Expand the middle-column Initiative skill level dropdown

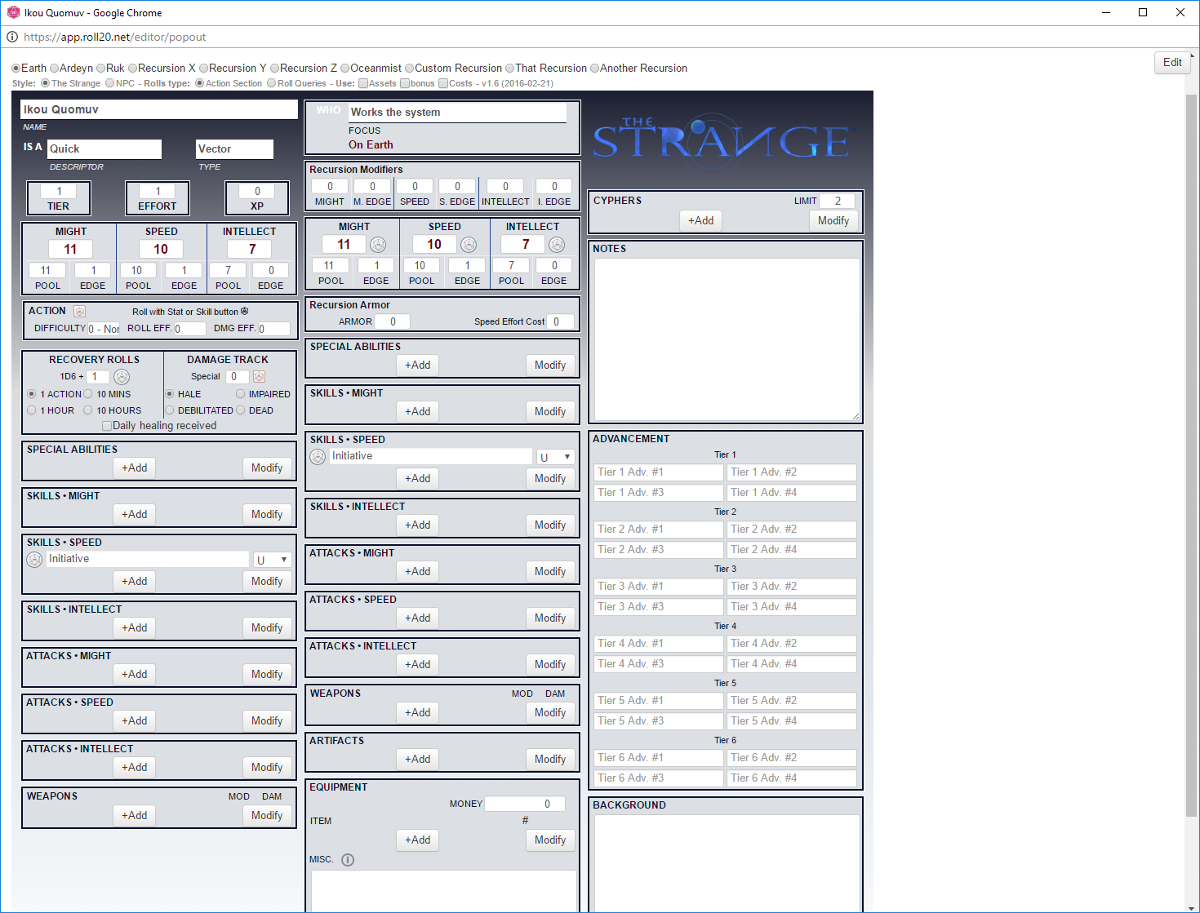pyautogui.click(x=555, y=457)
